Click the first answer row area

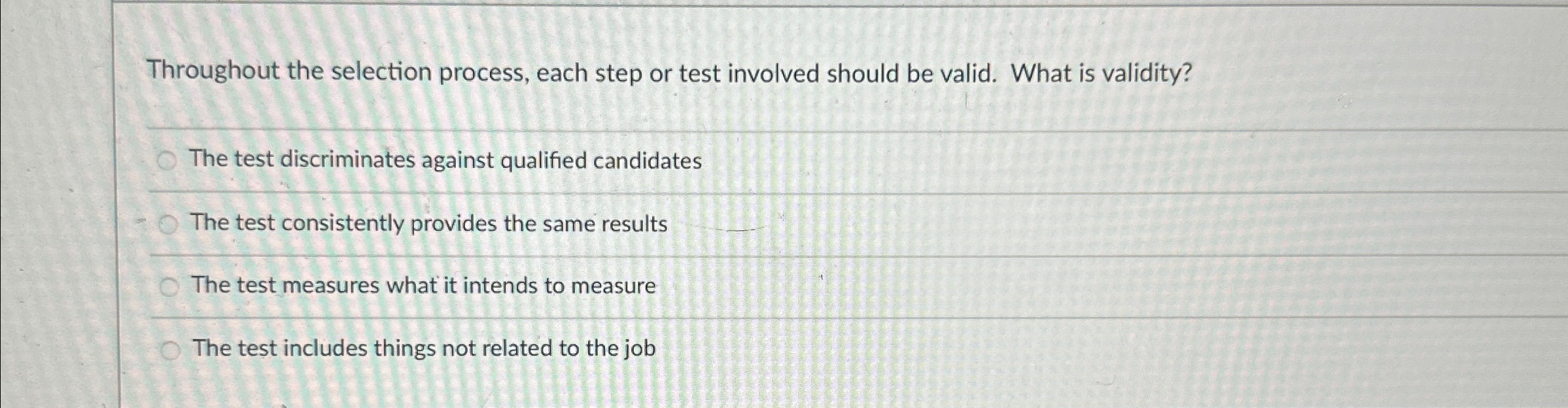click(x=916, y=159)
